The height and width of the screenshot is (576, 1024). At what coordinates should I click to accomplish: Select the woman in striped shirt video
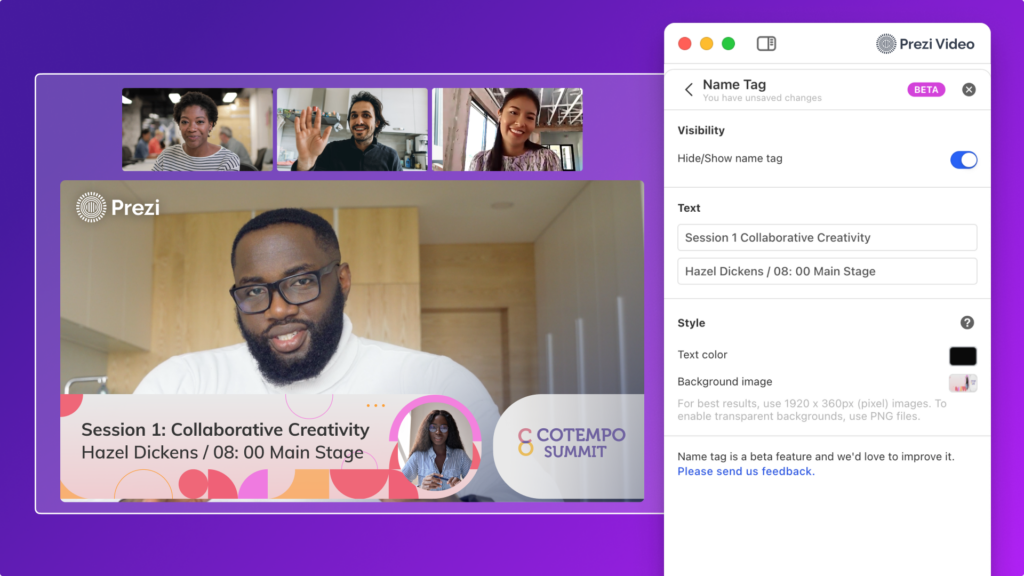click(197, 129)
